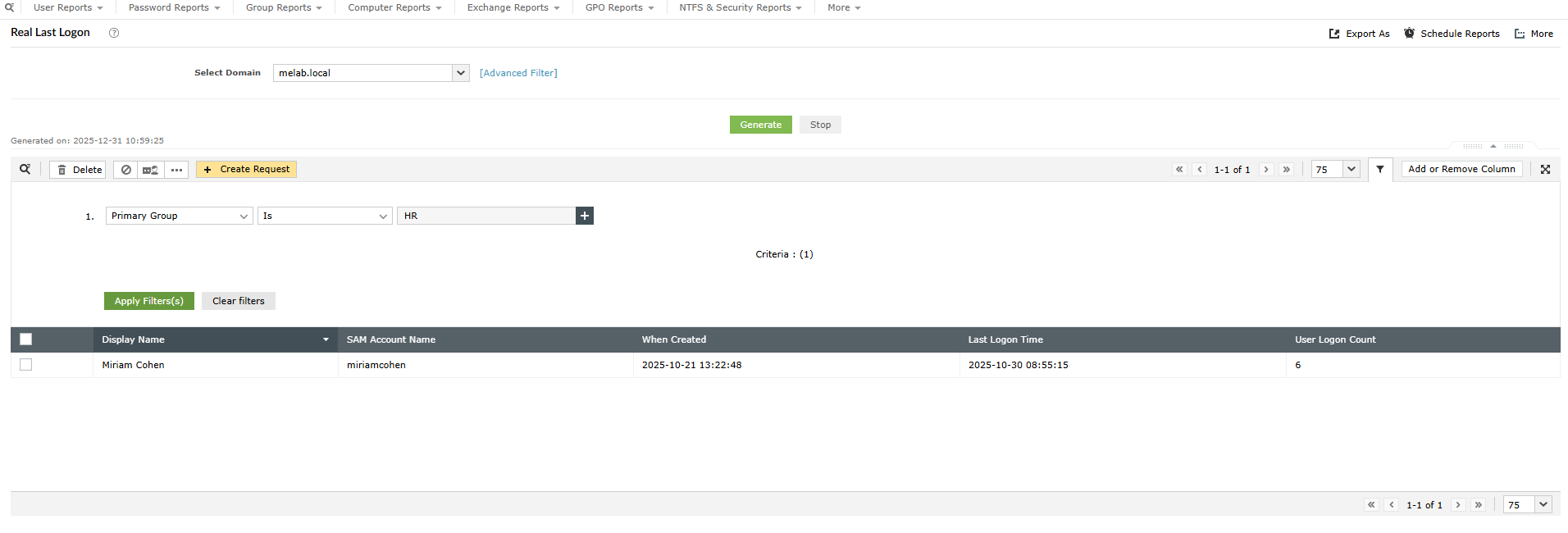The height and width of the screenshot is (533, 1568).
Task: Toggle the funnel filter icon
Action: pos(1380,169)
